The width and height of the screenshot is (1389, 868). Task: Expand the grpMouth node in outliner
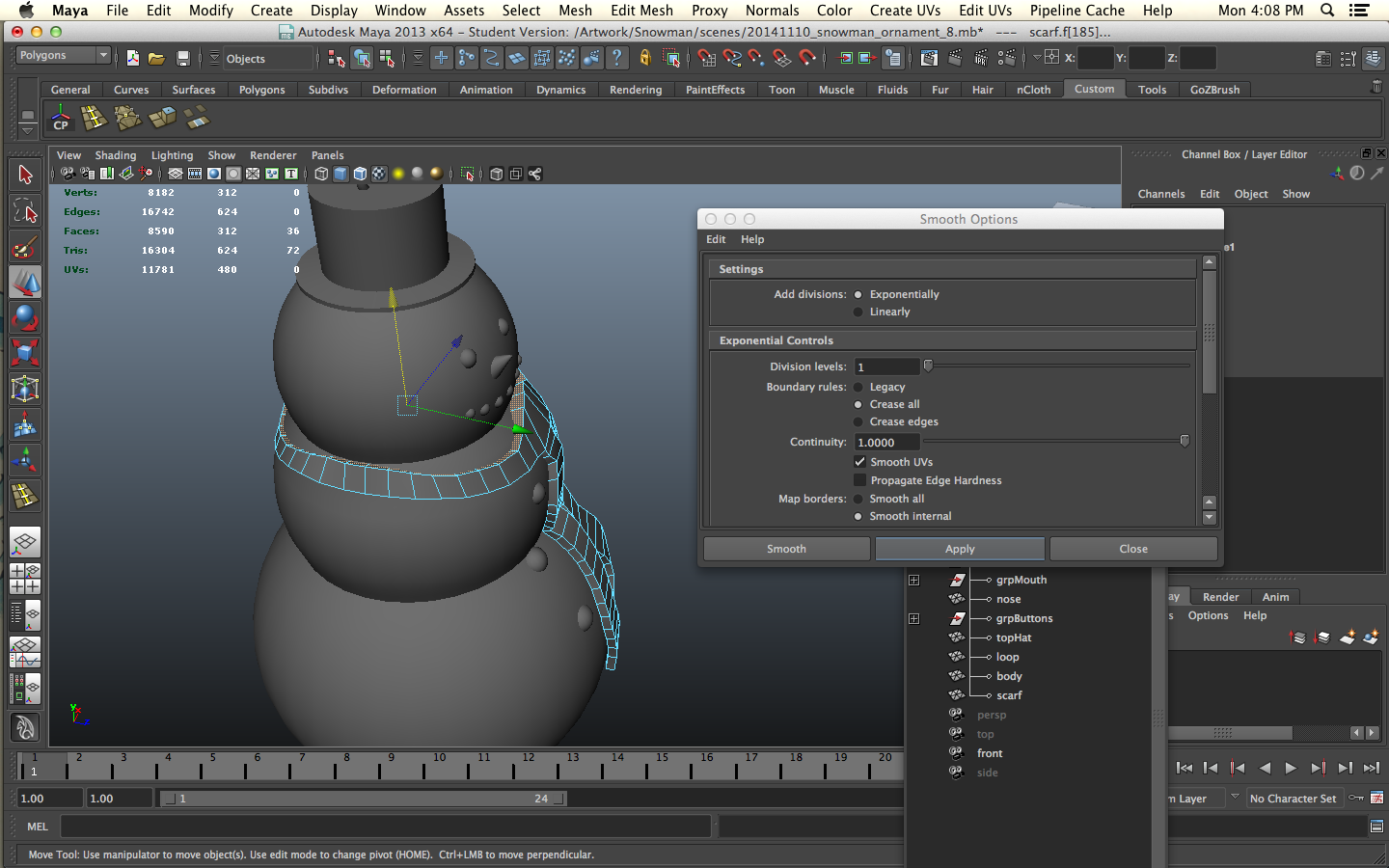913,580
